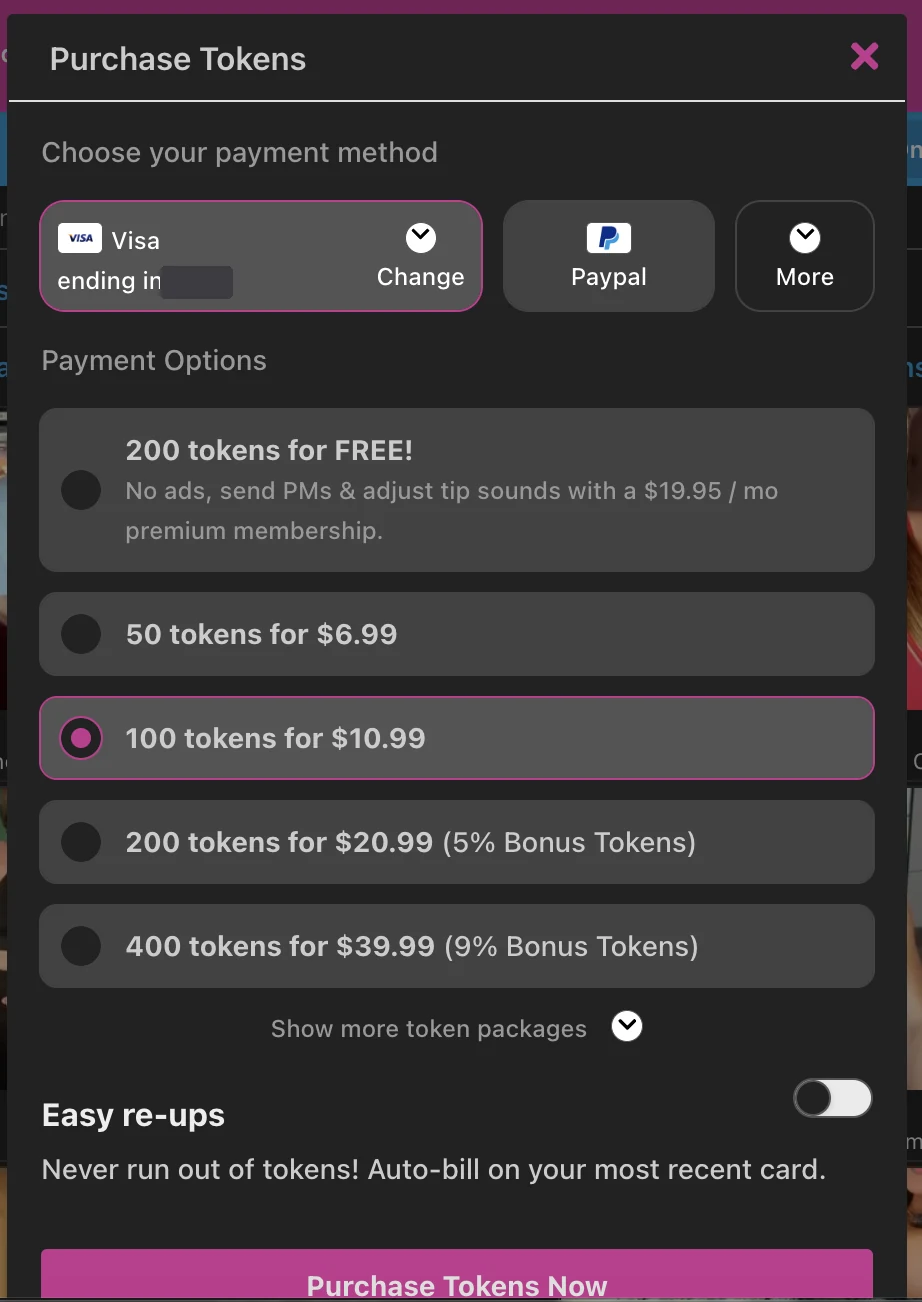922x1302 pixels.
Task: Expand More payment methods
Action: tap(805, 256)
